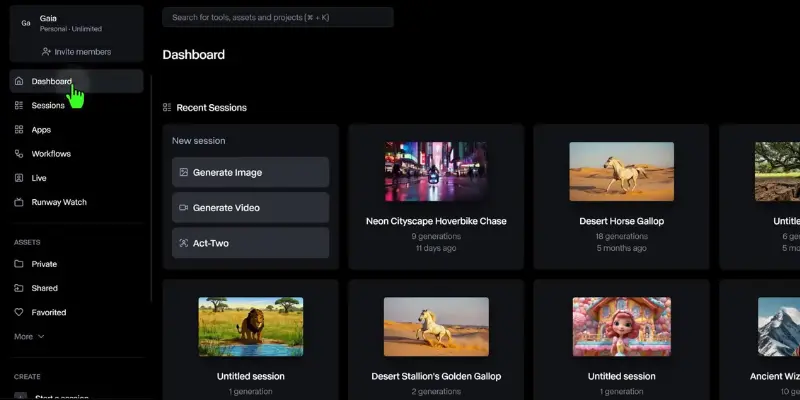Click the Shared folder icon

(x=19, y=288)
